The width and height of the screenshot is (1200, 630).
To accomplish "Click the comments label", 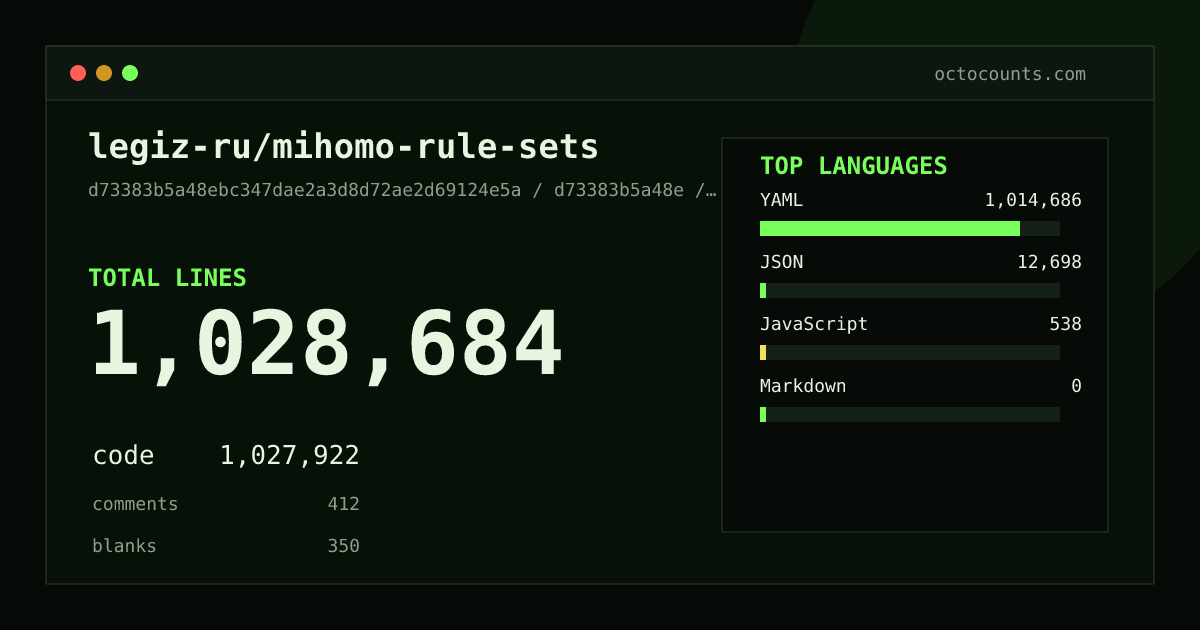I will pyautogui.click(x=135, y=504).
